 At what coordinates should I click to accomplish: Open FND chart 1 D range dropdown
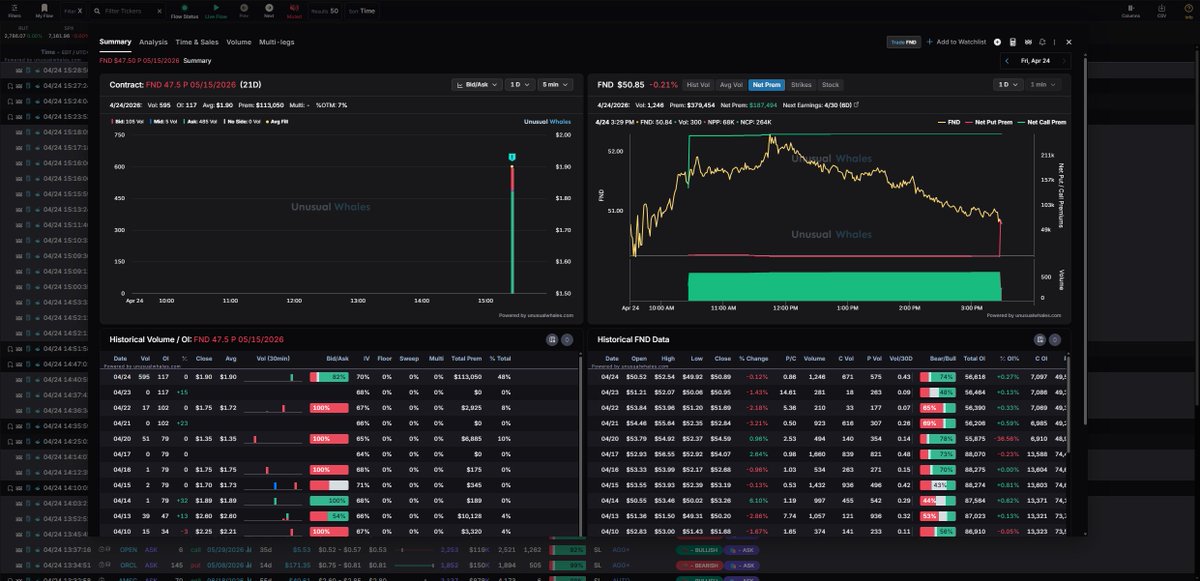tap(1008, 85)
